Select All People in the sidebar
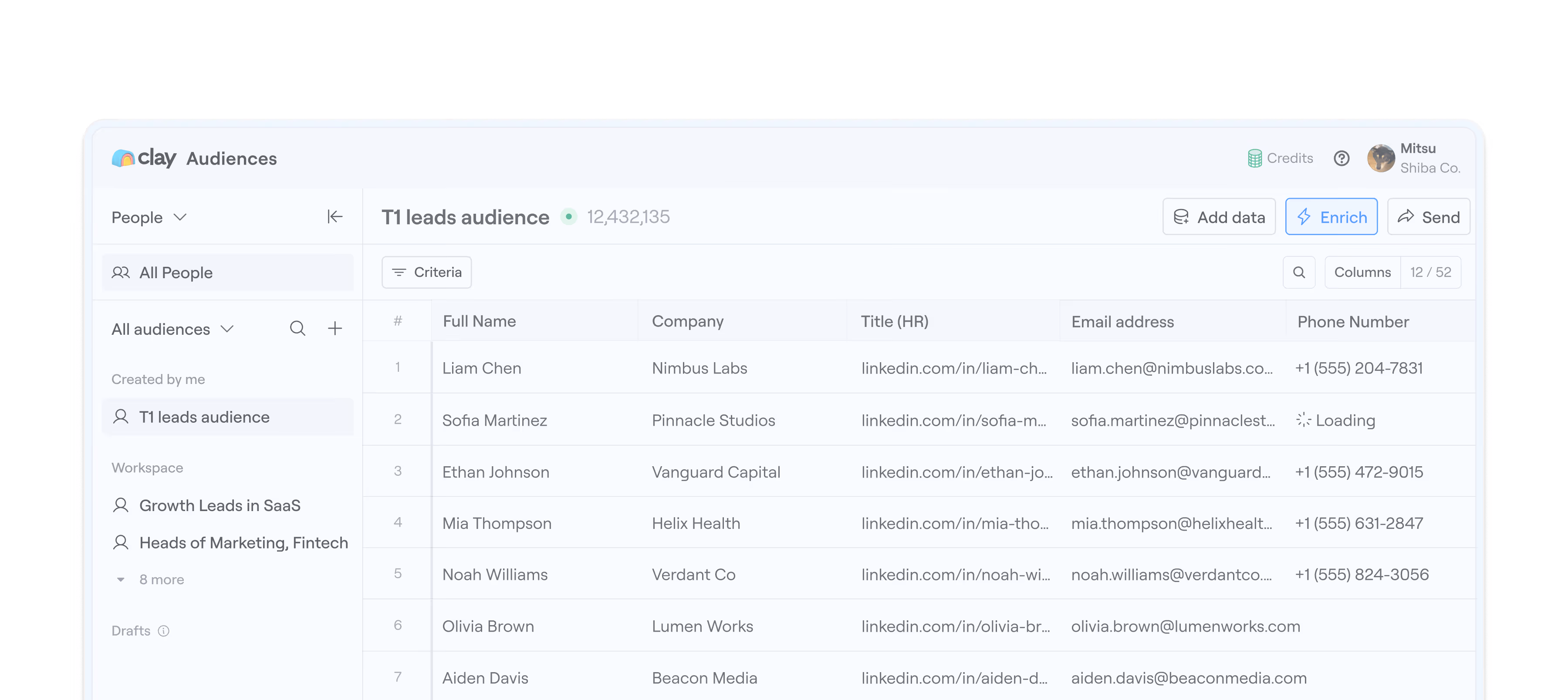The image size is (1568, 700). 228,273
